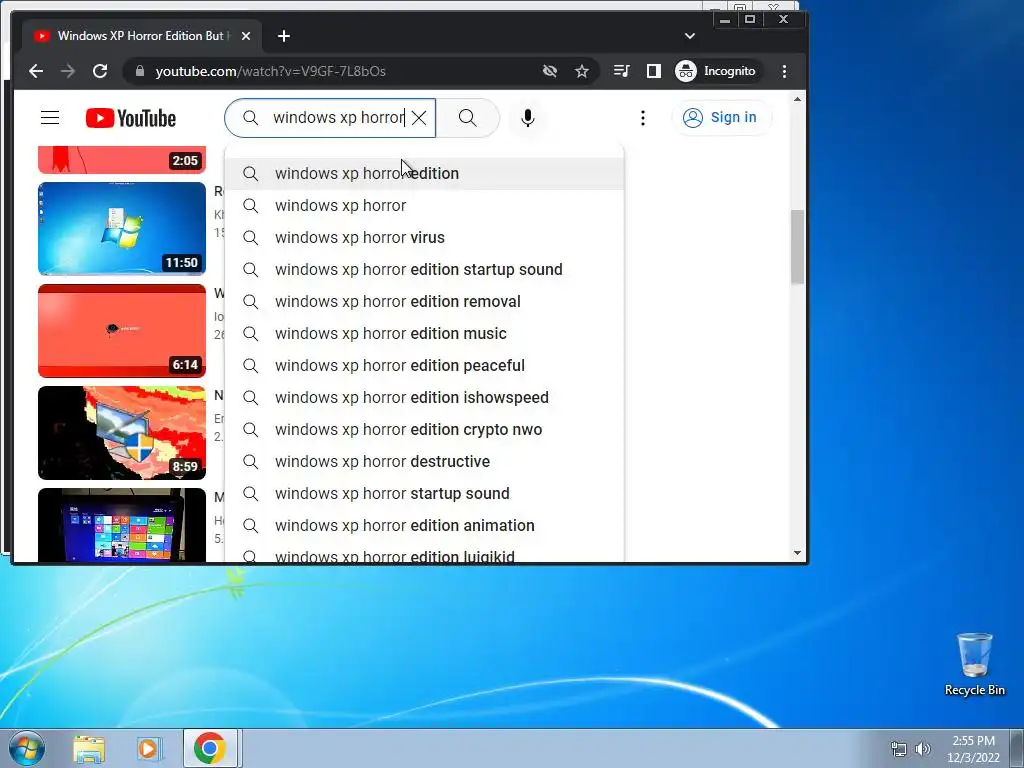This screenshot has width=1024, height=768.
Task: Open the taskbar clock showing 2:55 PM
Action: (x=973, y=749)
